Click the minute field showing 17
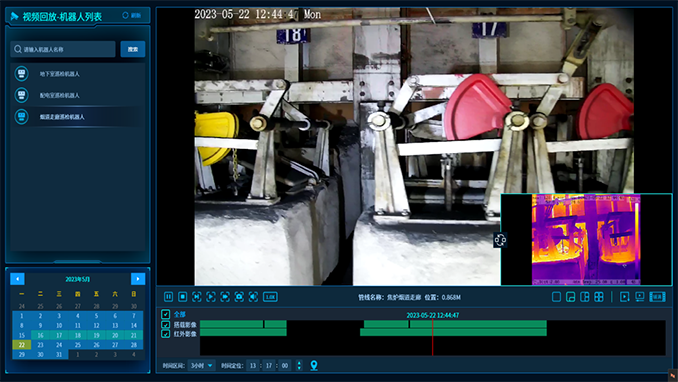678x382 pixels. [x=269, y=366]
